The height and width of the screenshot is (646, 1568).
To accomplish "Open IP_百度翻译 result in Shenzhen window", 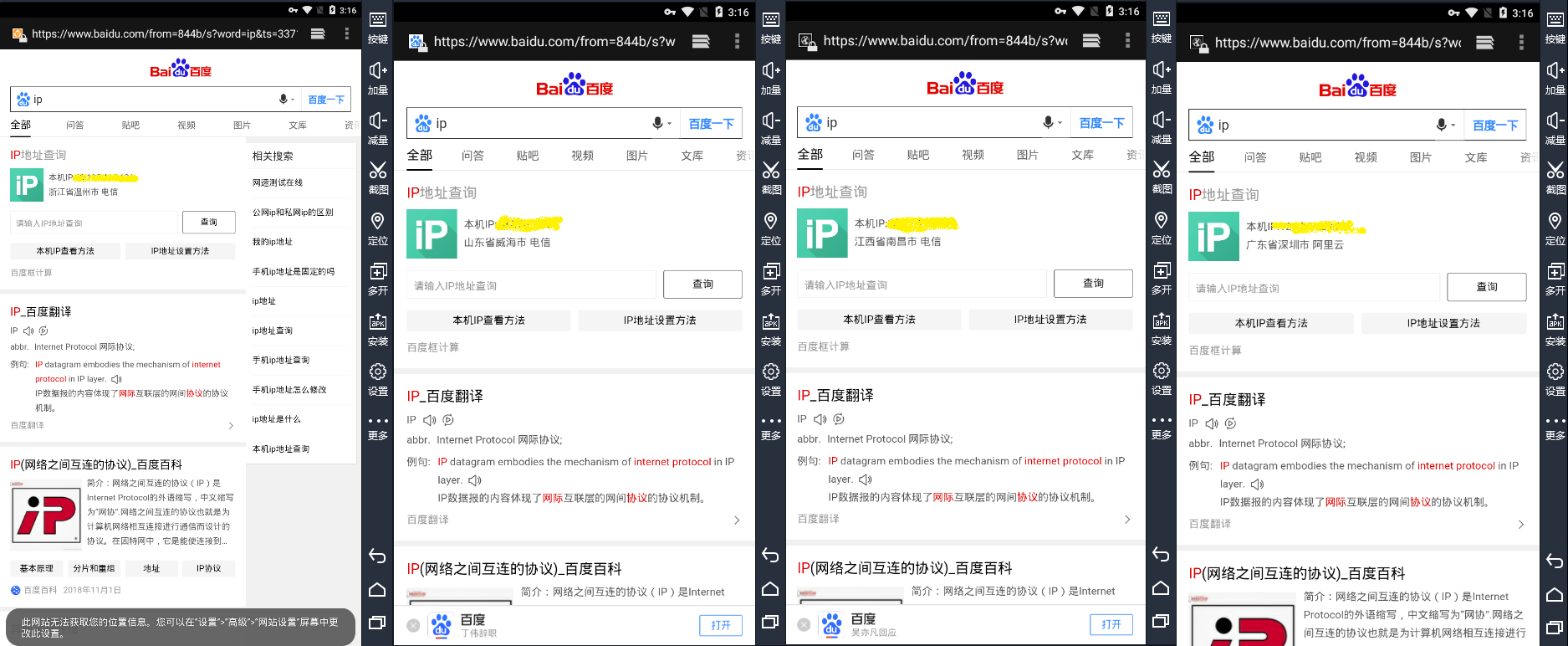I will click(x=1228, y=400).
